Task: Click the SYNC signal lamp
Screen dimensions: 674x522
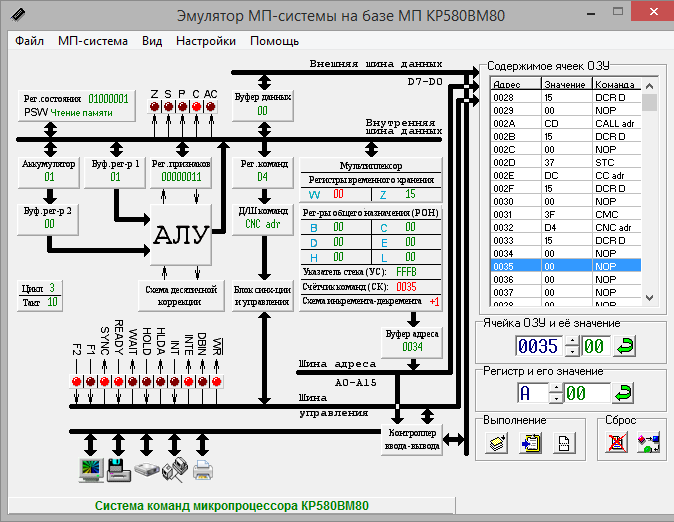Action: (104, 381)
